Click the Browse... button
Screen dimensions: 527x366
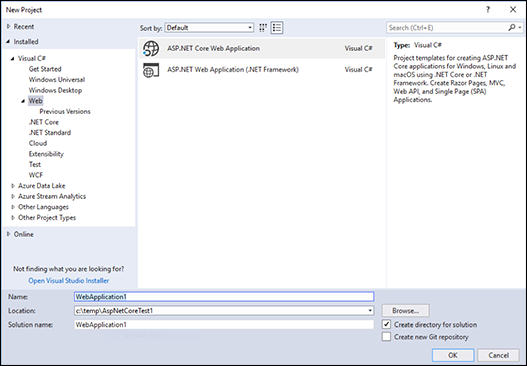point(405,311)
